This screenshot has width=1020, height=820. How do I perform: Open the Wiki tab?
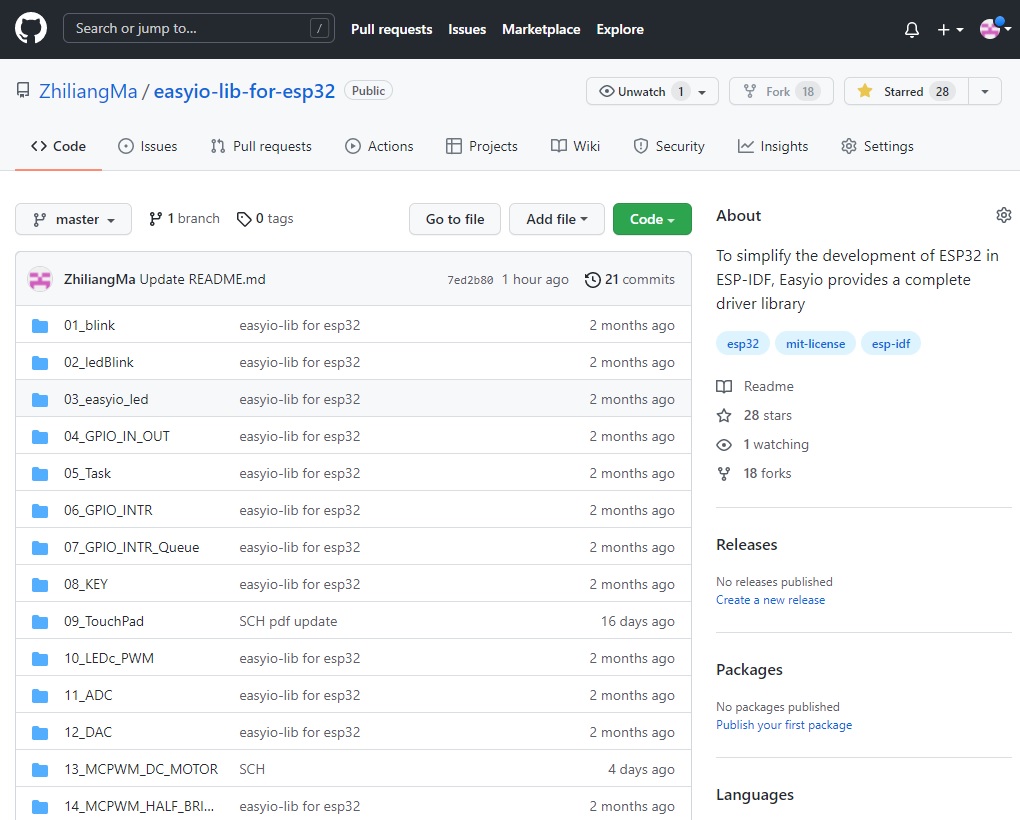click(575, 146)
